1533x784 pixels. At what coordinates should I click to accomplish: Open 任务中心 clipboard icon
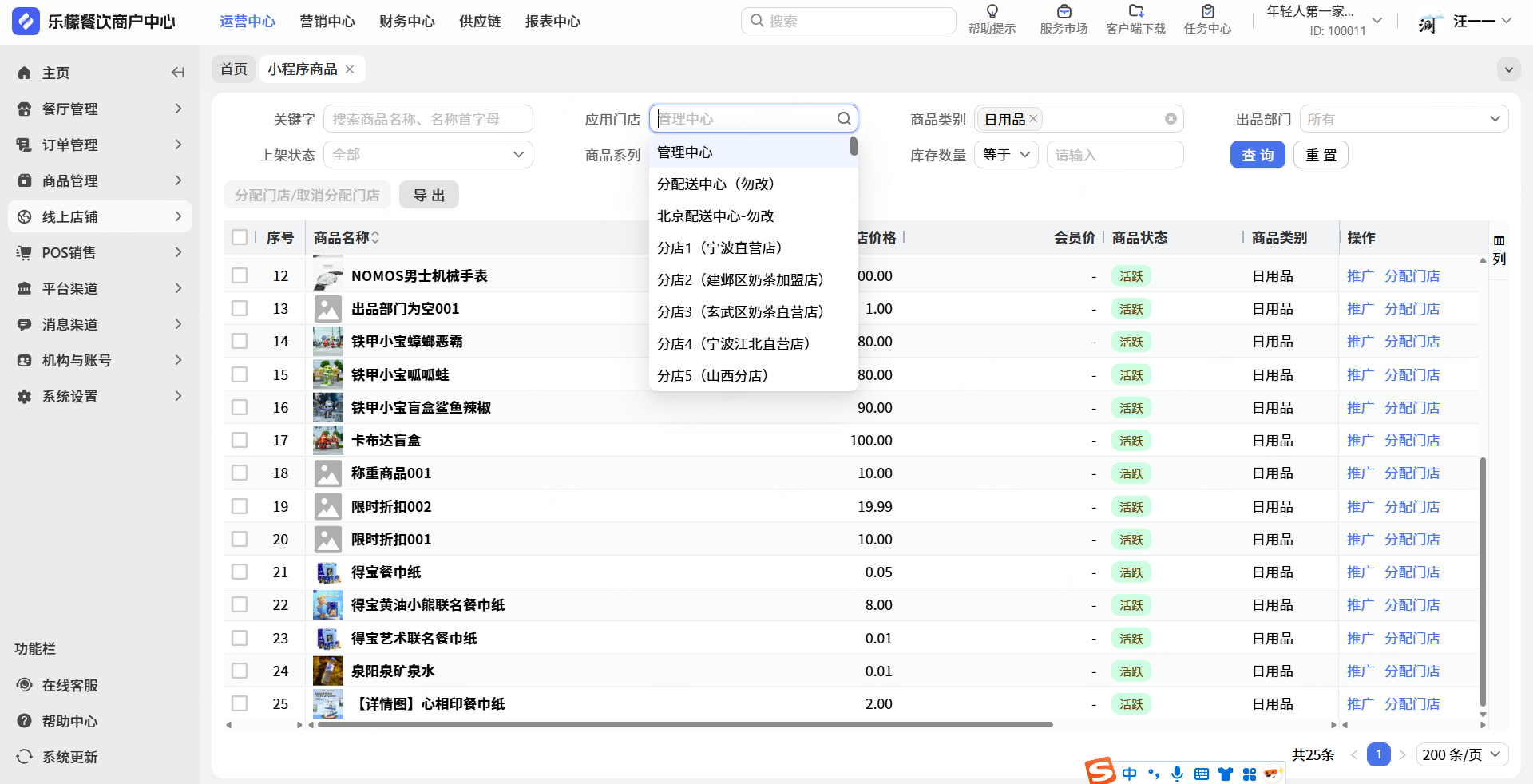1207,12
